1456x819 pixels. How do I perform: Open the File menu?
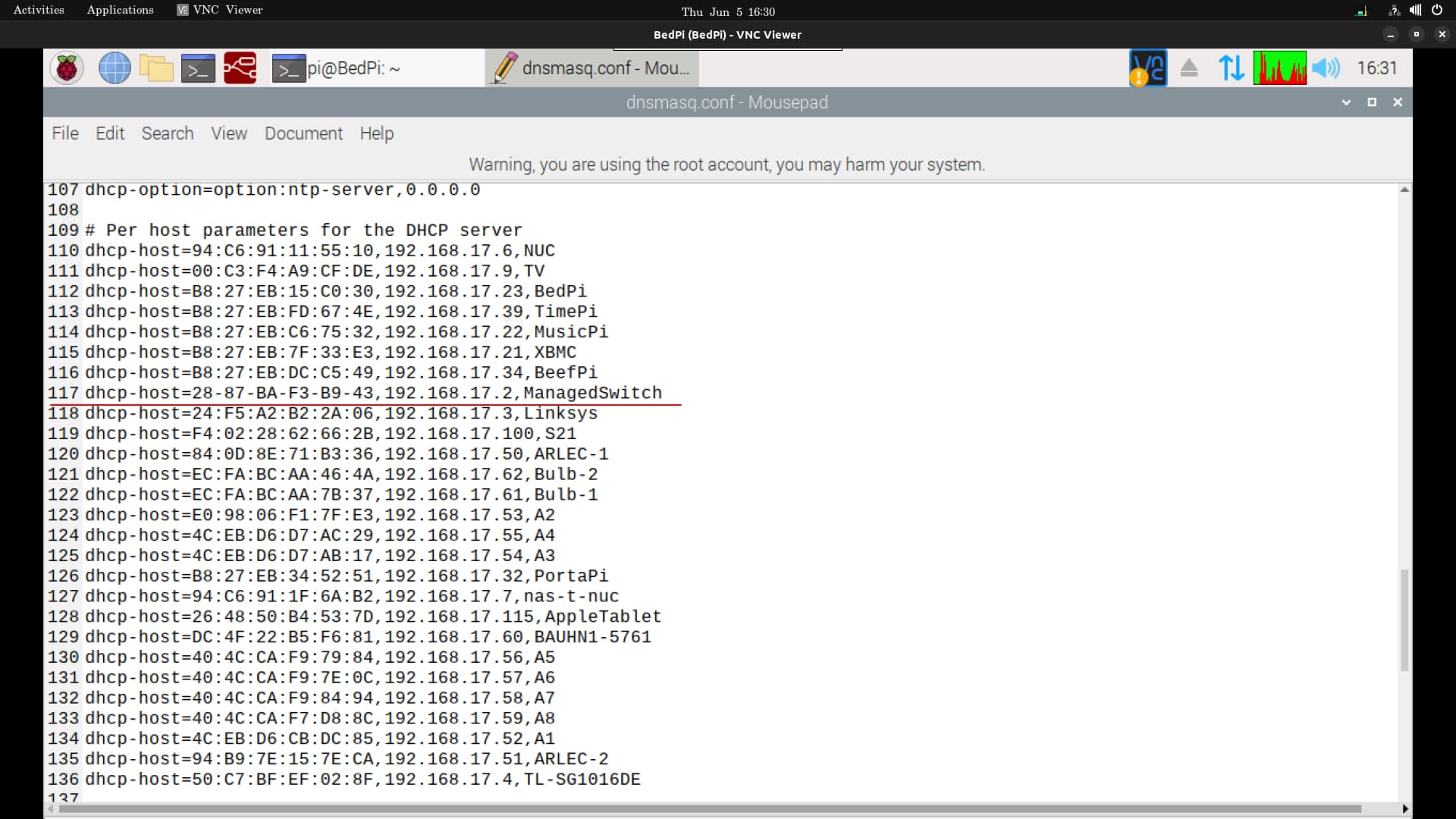(x=65, y=133)
